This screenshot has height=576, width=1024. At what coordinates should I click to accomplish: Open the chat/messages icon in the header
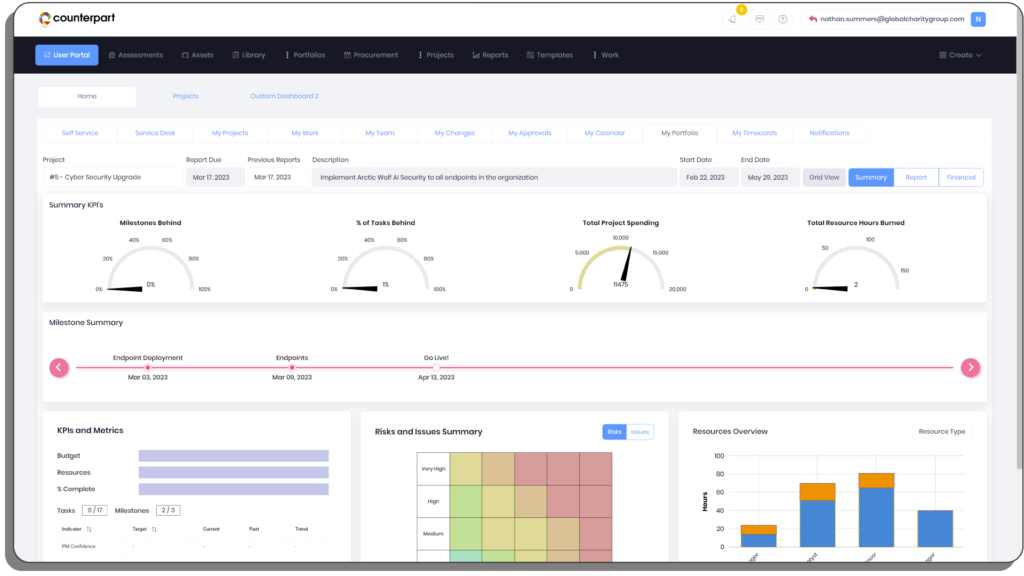coord(760,19)
